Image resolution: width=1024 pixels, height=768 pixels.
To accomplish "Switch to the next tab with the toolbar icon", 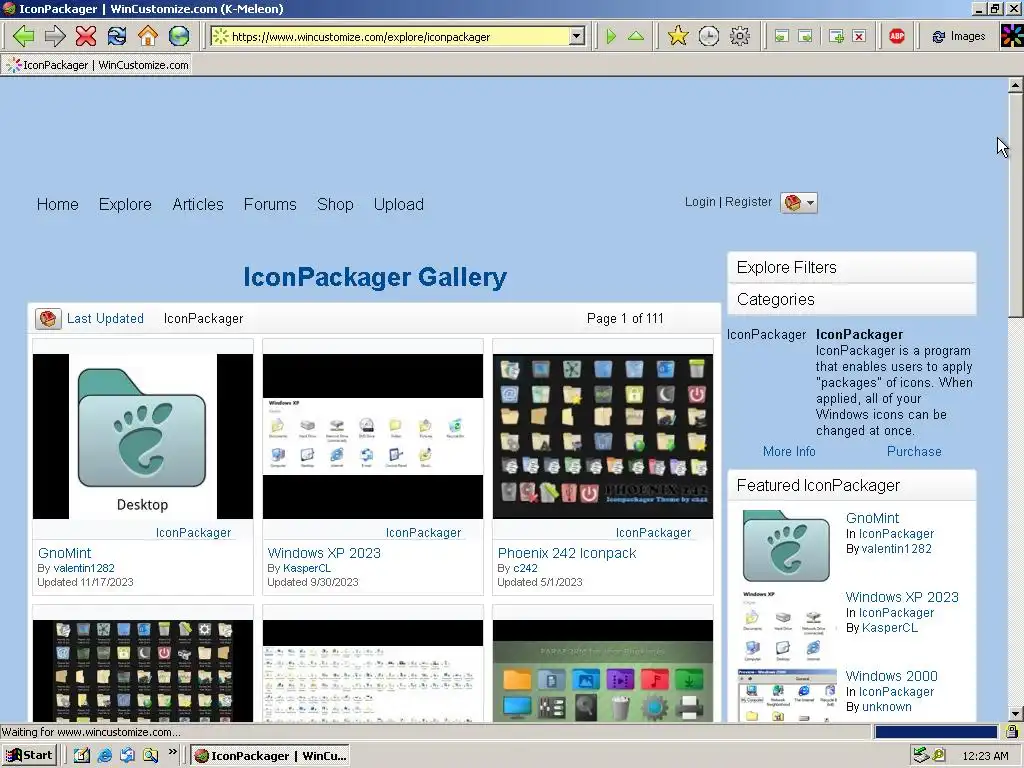I will tap(806, 37).
